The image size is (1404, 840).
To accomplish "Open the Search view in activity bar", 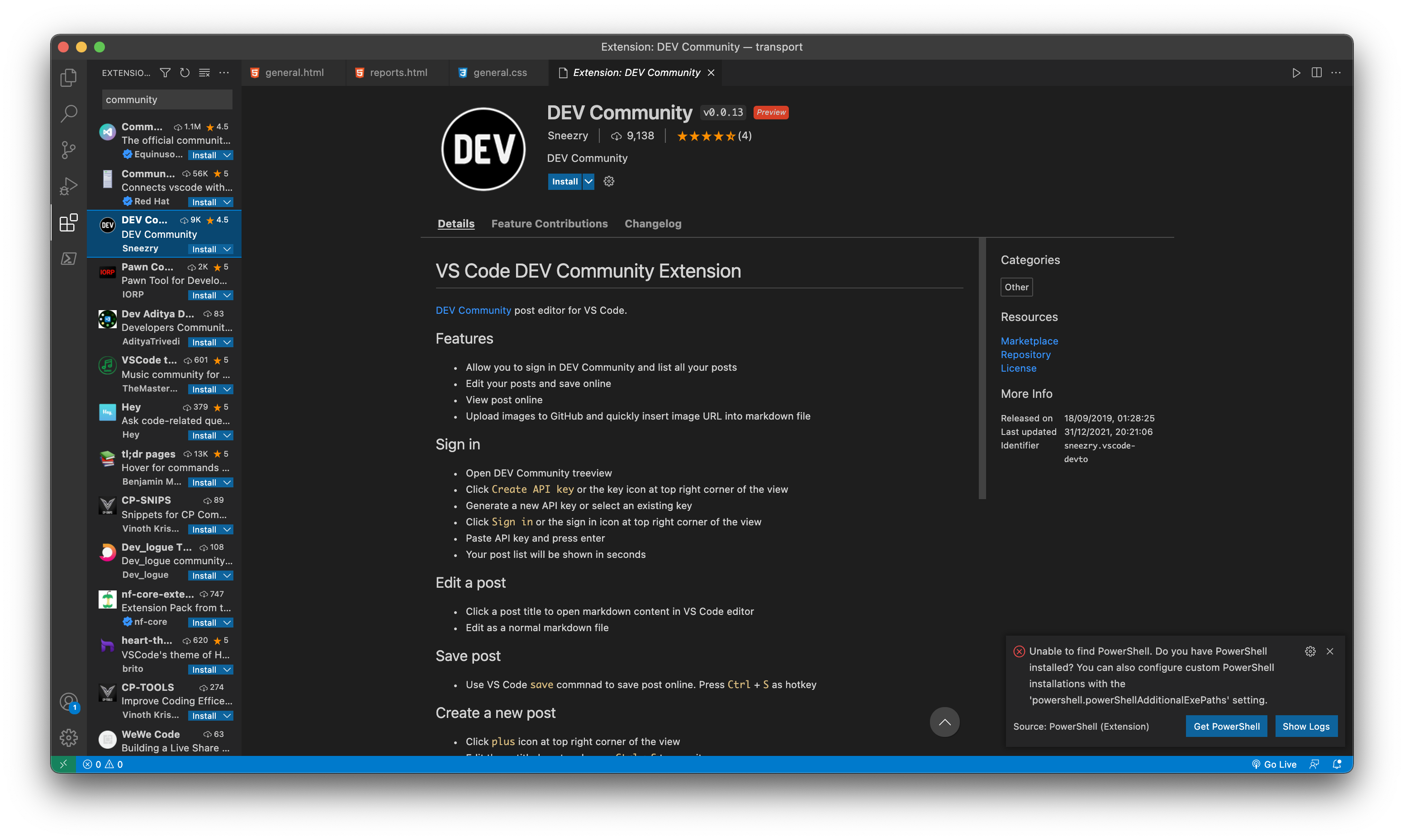I will click(68, 113).
